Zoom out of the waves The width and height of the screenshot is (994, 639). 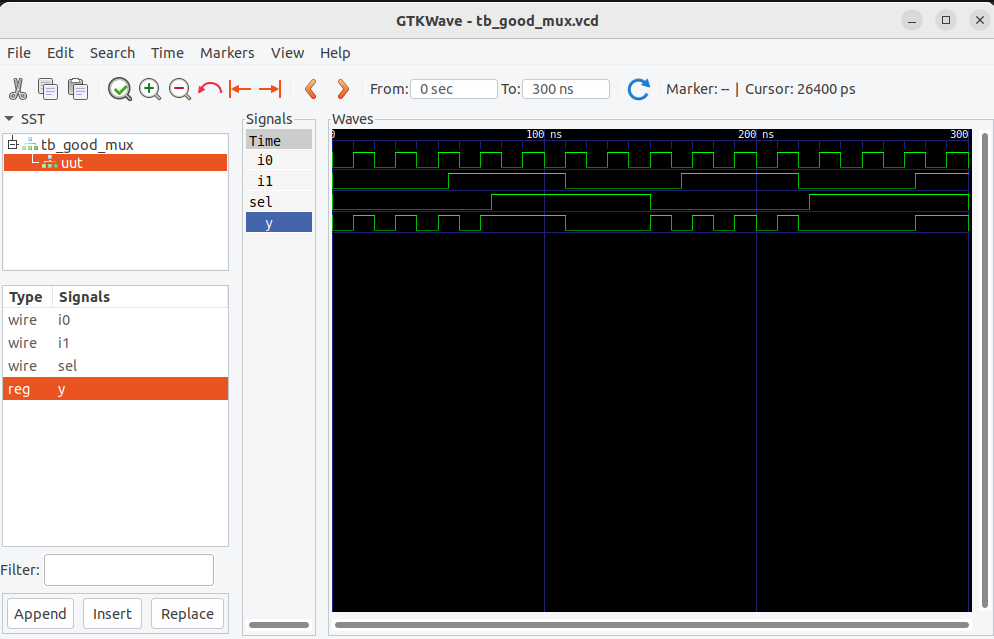(x=180, y=89)
